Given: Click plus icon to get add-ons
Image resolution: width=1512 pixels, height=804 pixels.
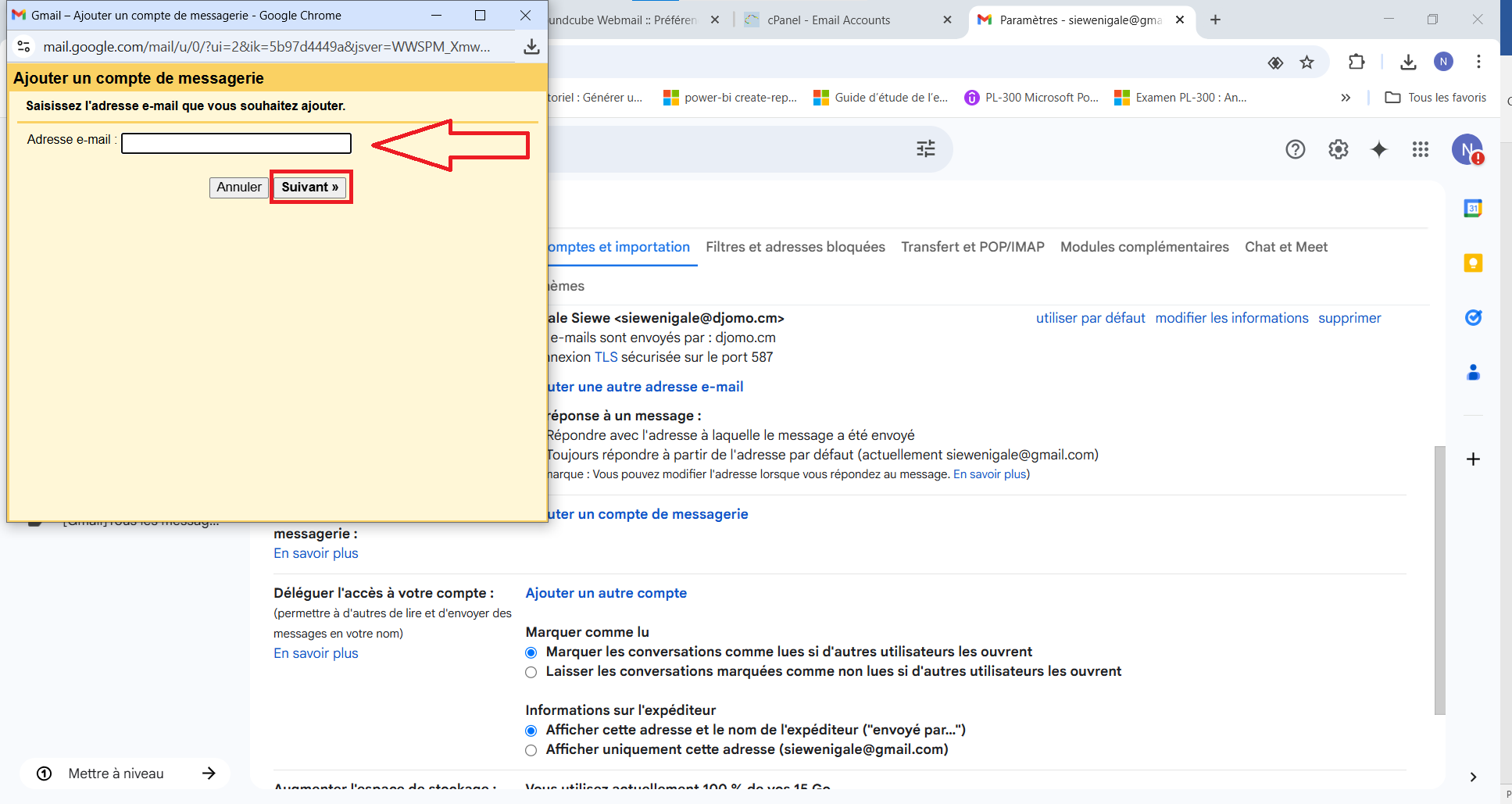Looking at the screenshot, I should click(1473, 459).
